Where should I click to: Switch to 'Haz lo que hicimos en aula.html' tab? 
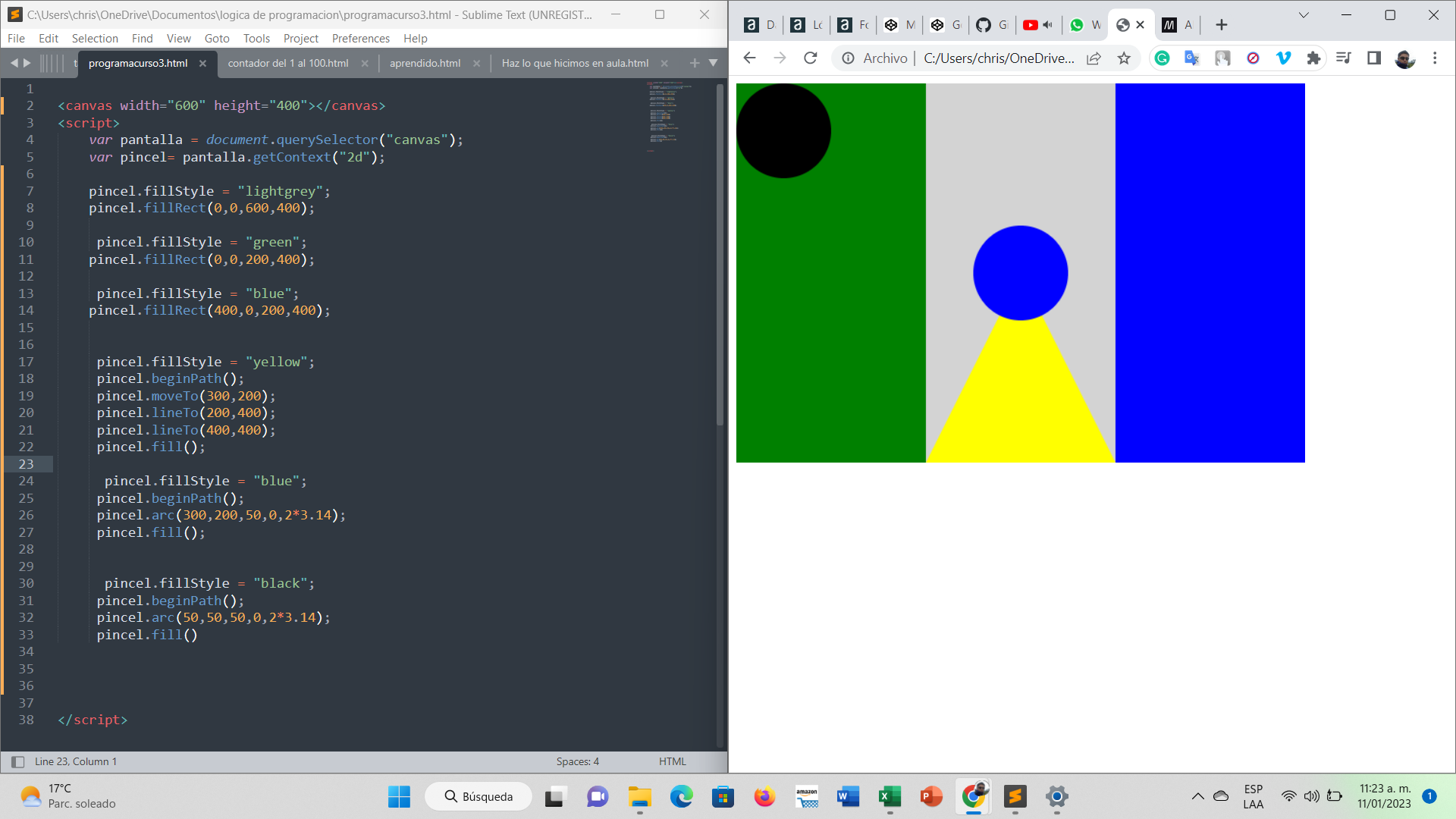pyautogui.click(x=575, y=63)
